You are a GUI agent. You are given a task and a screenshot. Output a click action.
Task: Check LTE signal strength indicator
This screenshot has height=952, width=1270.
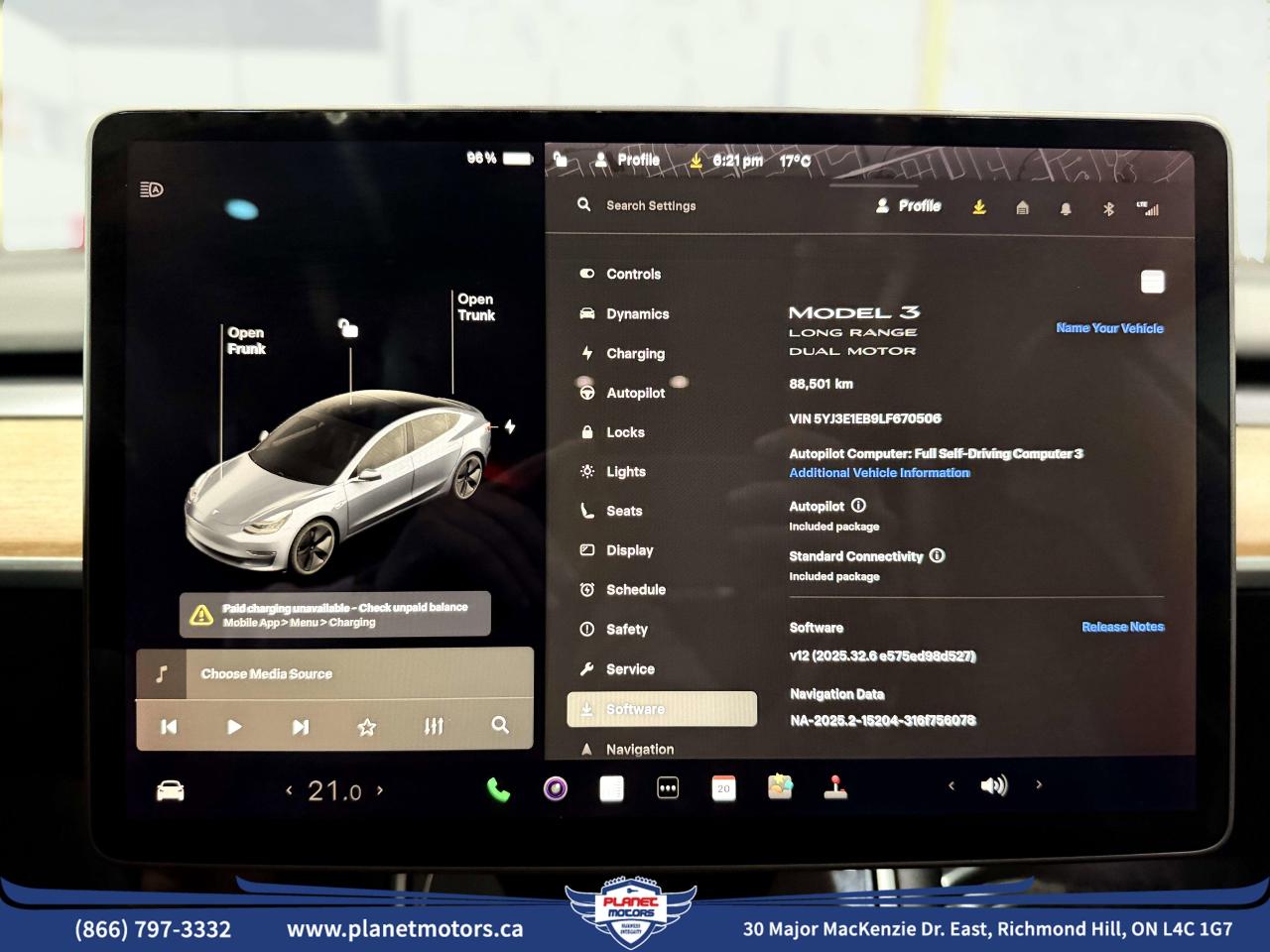tap(1147, 206)
